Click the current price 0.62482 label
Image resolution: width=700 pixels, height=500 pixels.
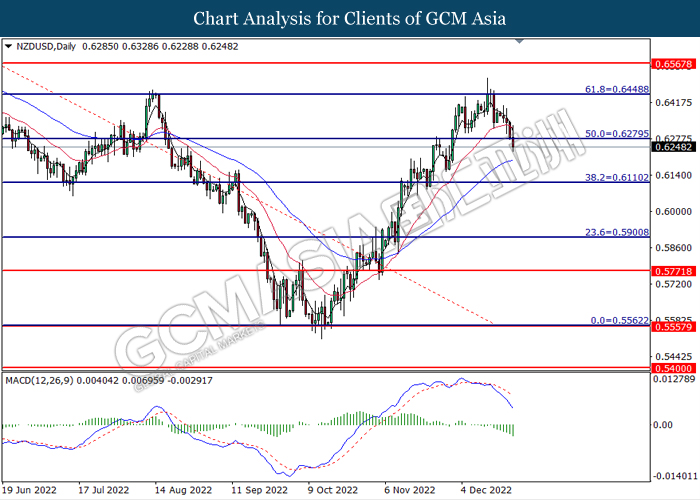pos(674,147)
